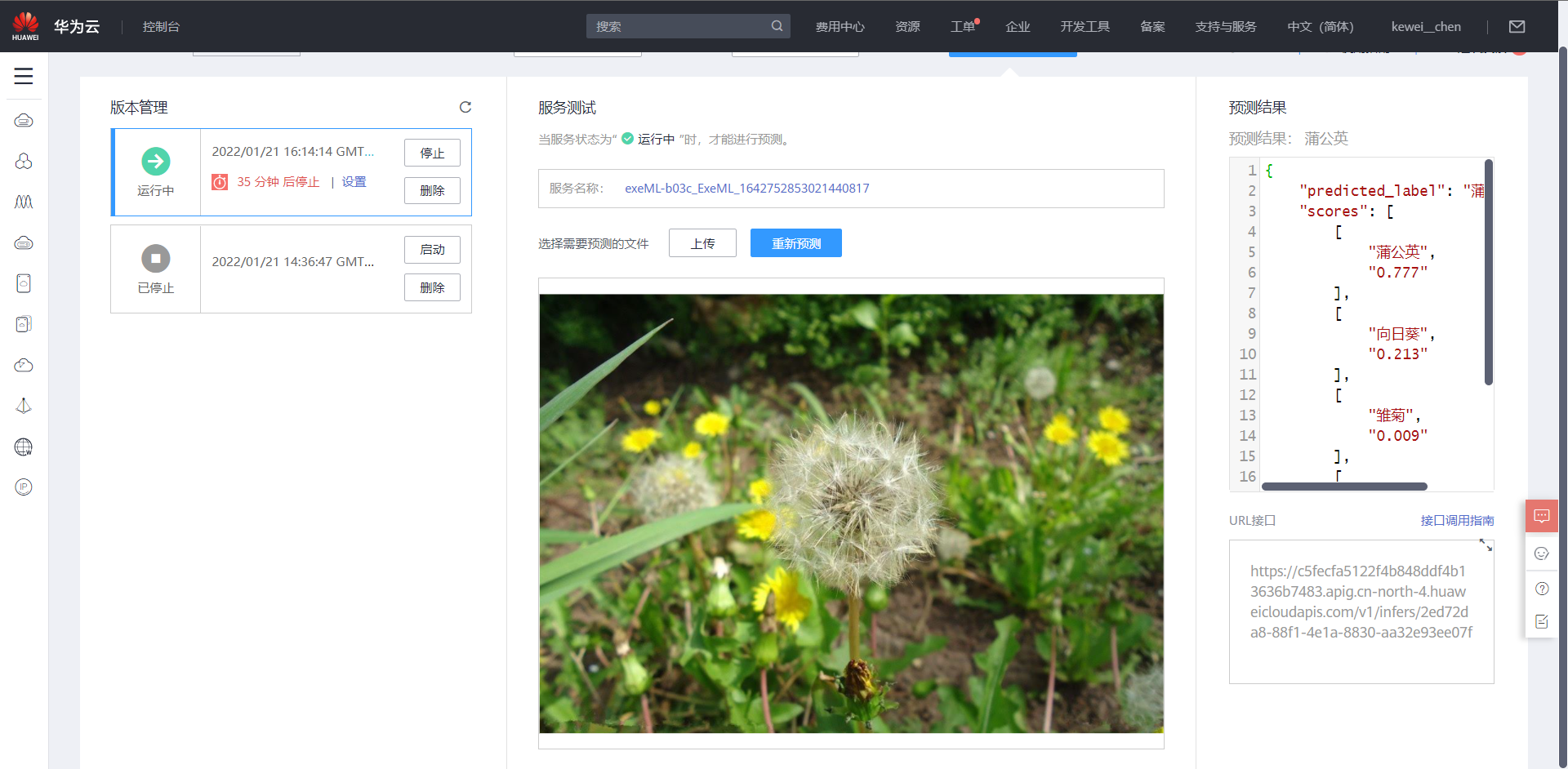Open the sixth sidebar backup icon

pos(24,324)
